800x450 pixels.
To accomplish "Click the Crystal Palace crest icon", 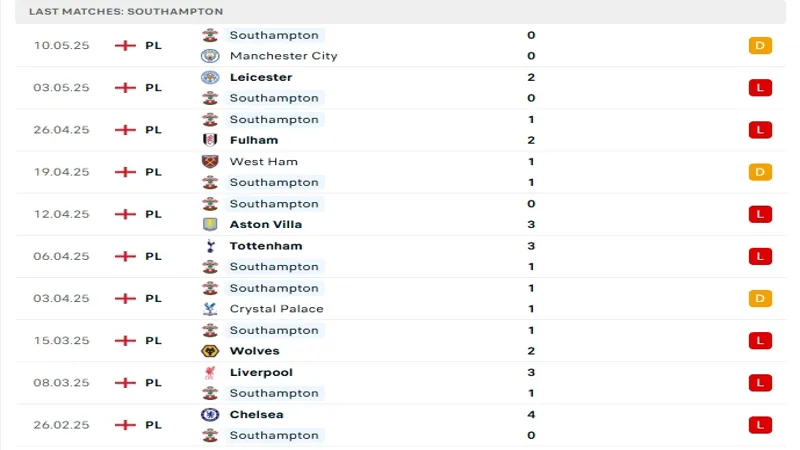I will (x=210, y=309).
